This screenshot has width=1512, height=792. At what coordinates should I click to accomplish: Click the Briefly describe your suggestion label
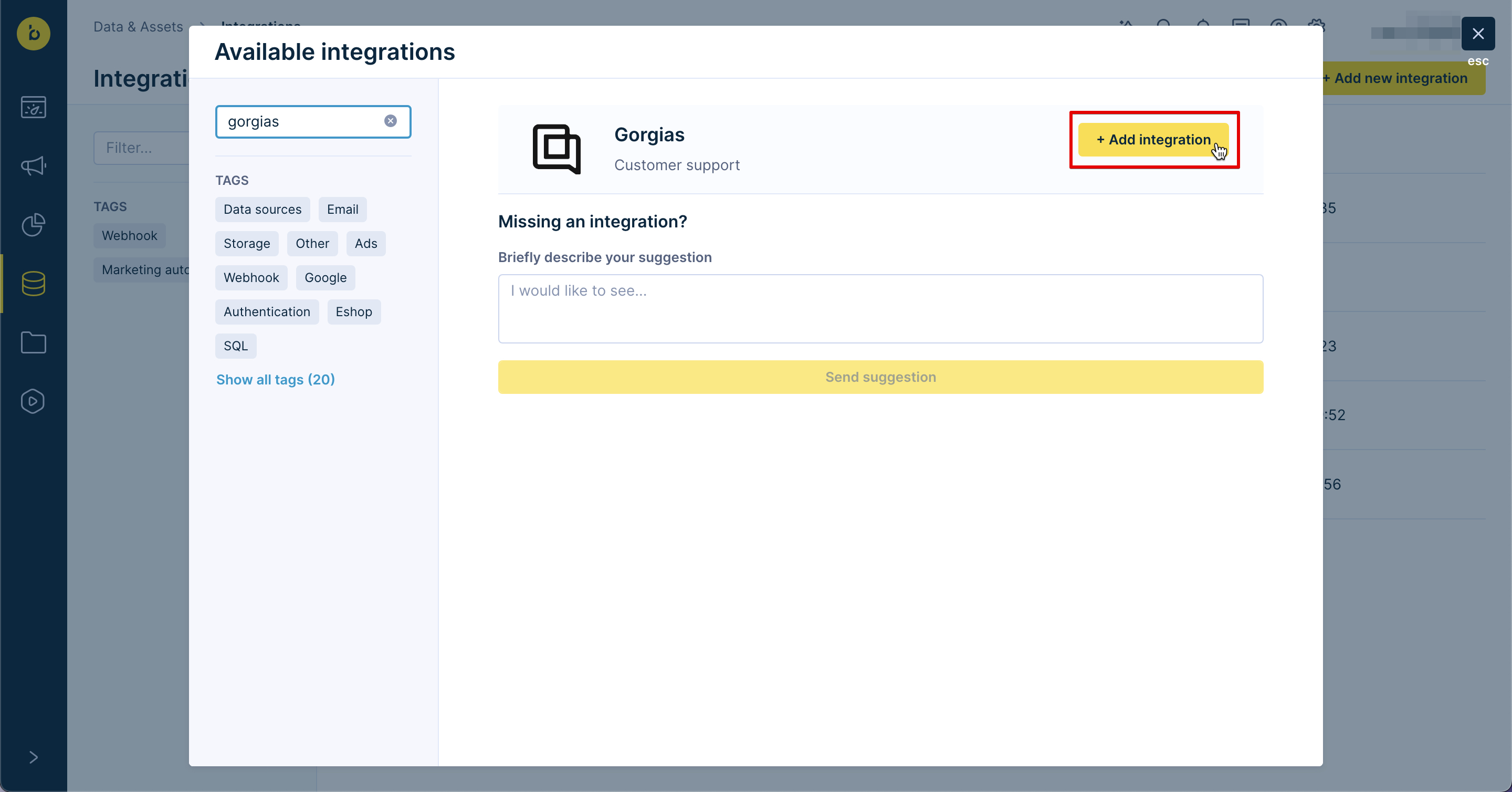(605, 257)
